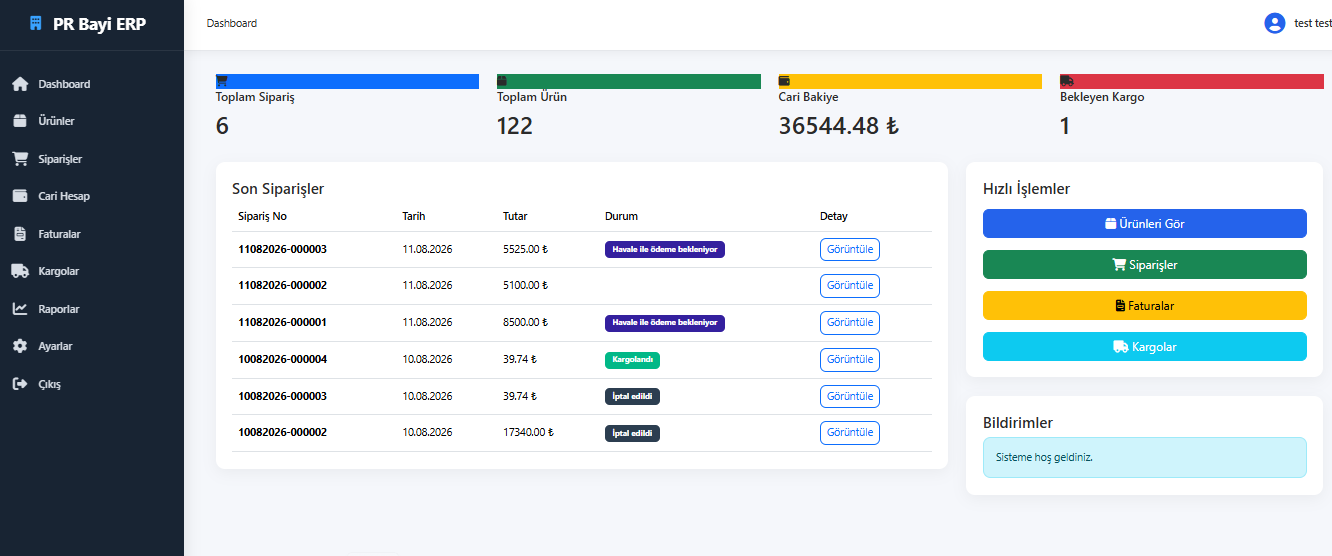Click the wallet icon on Cari Bakiye card
The image size is (1332, 556).
coord(785,80)
